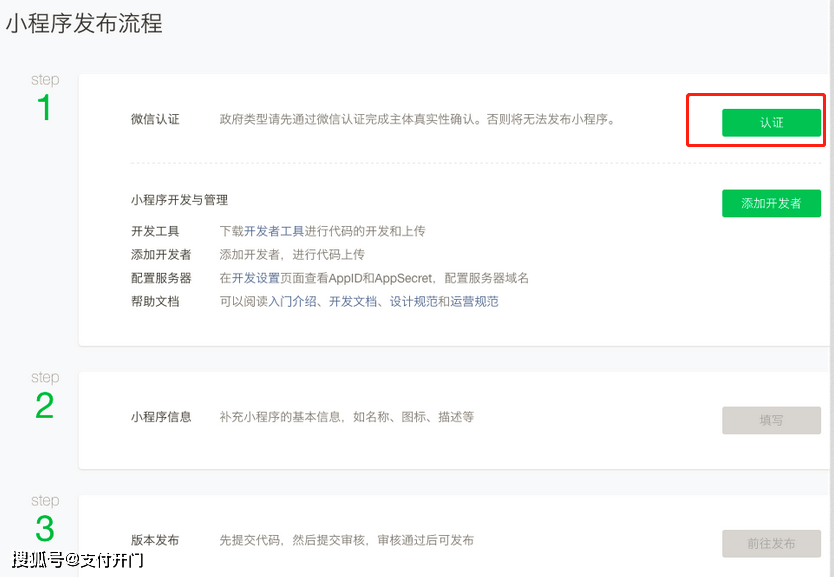Click the 配置服务器 row label

click(161, 278)
